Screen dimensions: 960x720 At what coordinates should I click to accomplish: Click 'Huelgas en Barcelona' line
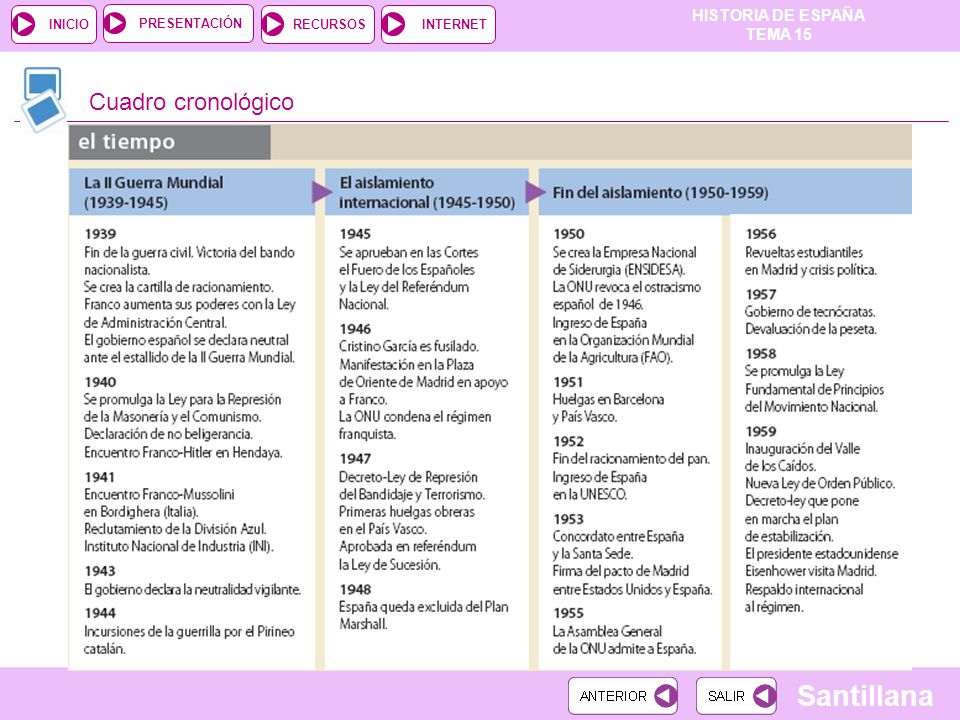(x=608, y=399)
